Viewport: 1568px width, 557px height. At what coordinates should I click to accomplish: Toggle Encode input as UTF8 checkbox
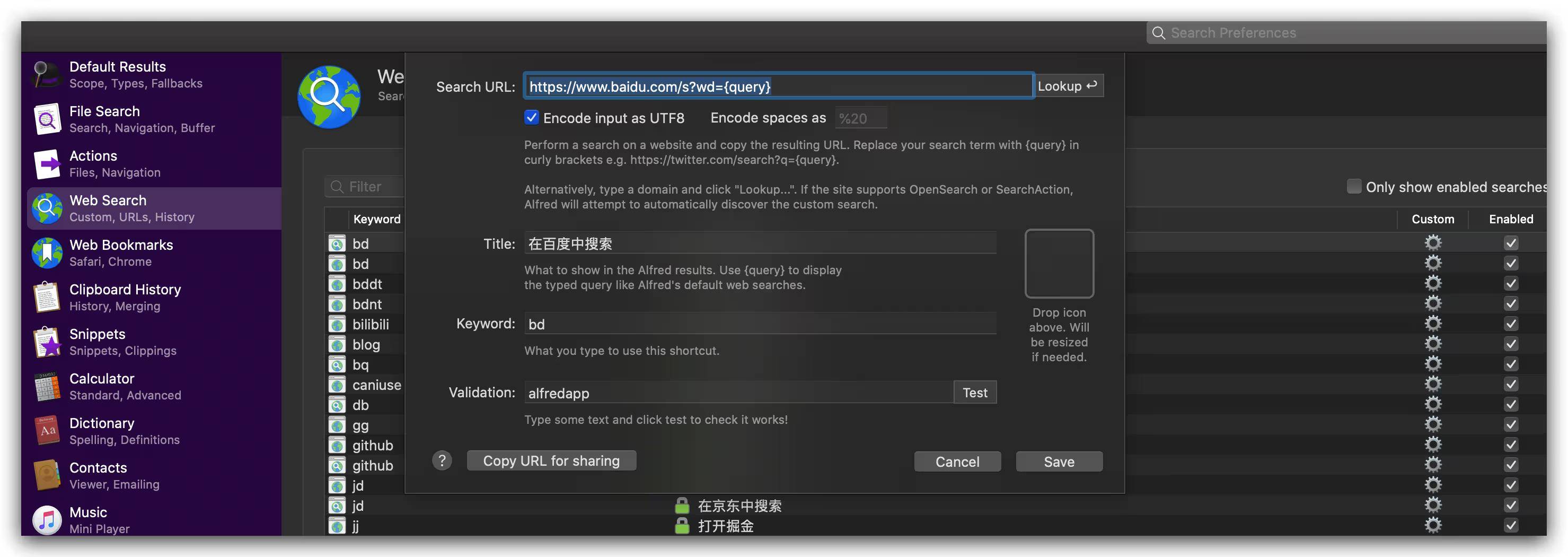pos(531,118)
